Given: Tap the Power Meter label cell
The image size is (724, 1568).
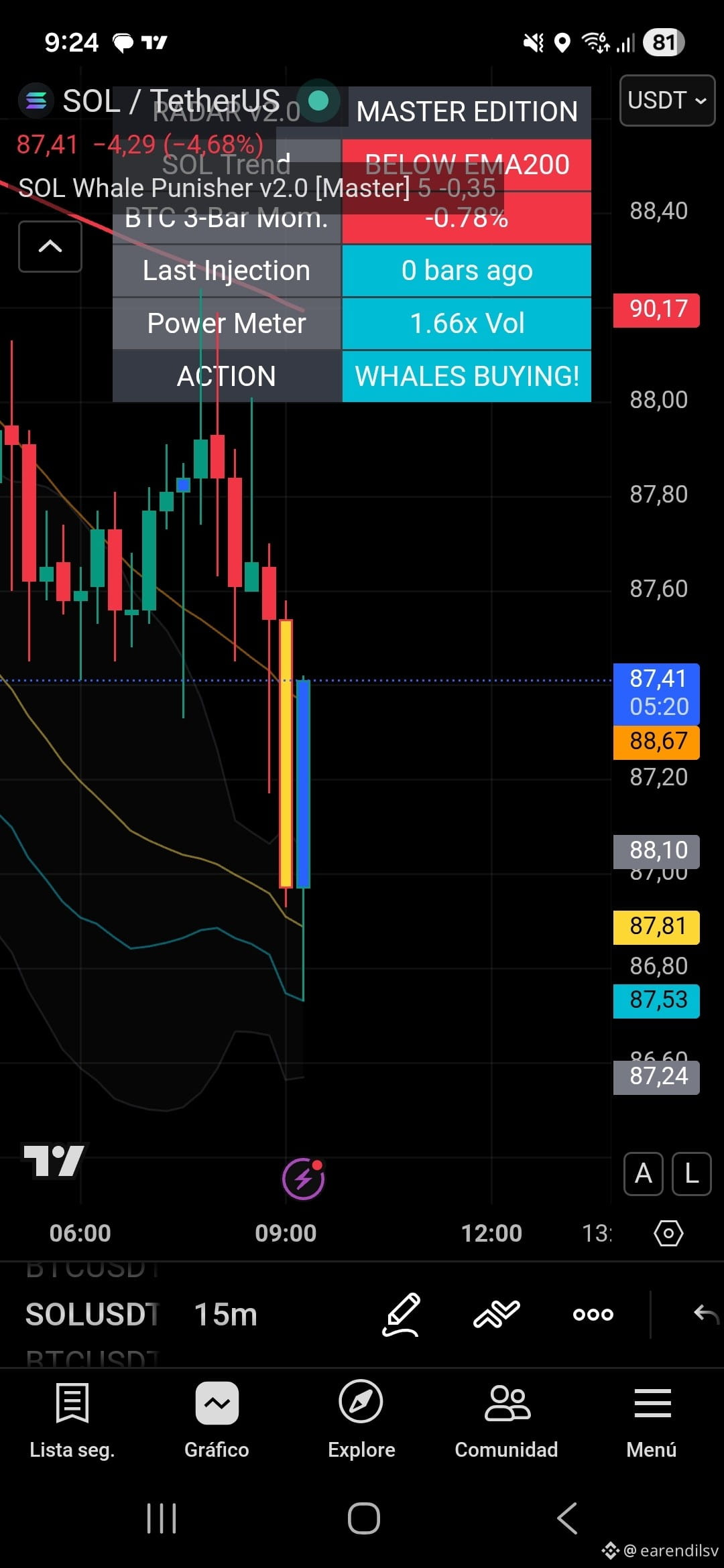Looking at the screenshot, I should tap(227, 324).
